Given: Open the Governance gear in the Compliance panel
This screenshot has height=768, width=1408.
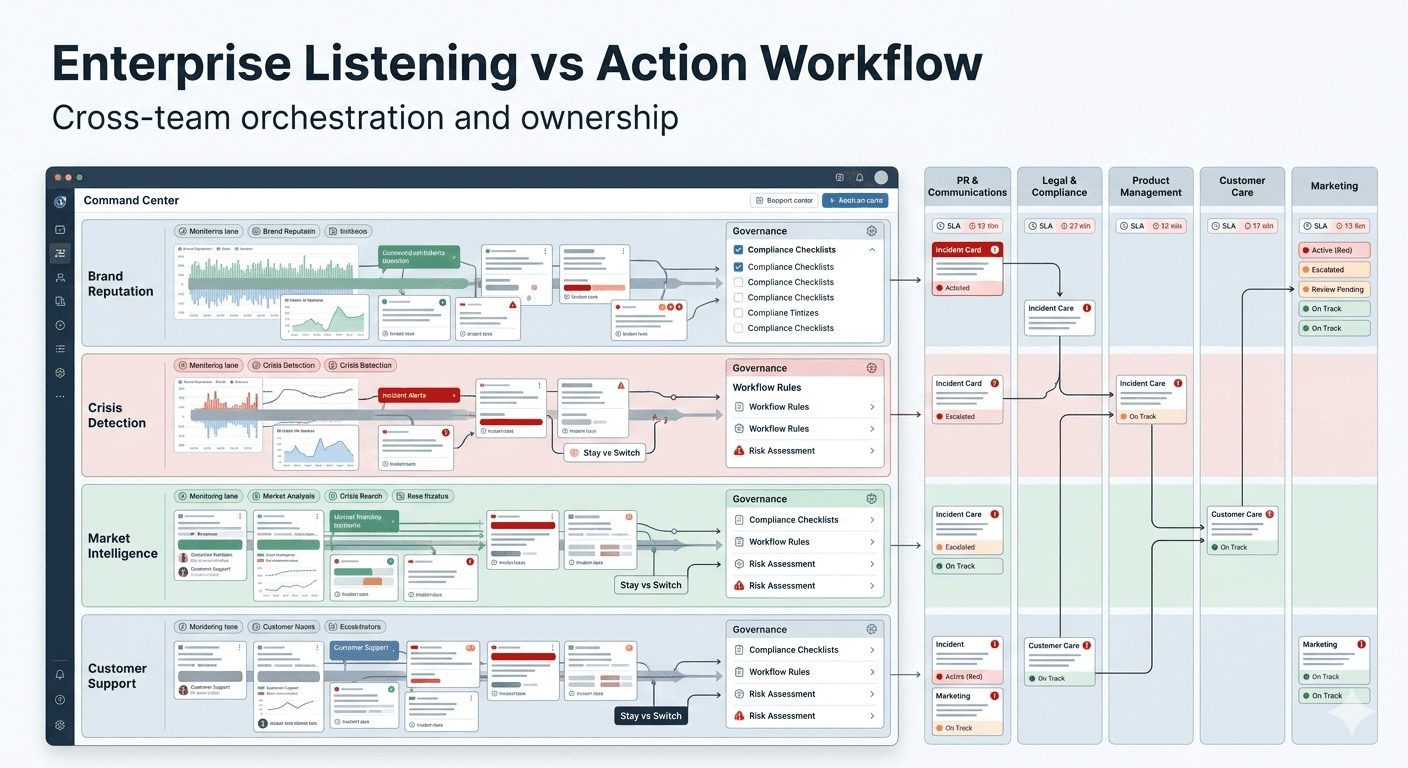Looking at the screenshot, I should tap(871, 231).
